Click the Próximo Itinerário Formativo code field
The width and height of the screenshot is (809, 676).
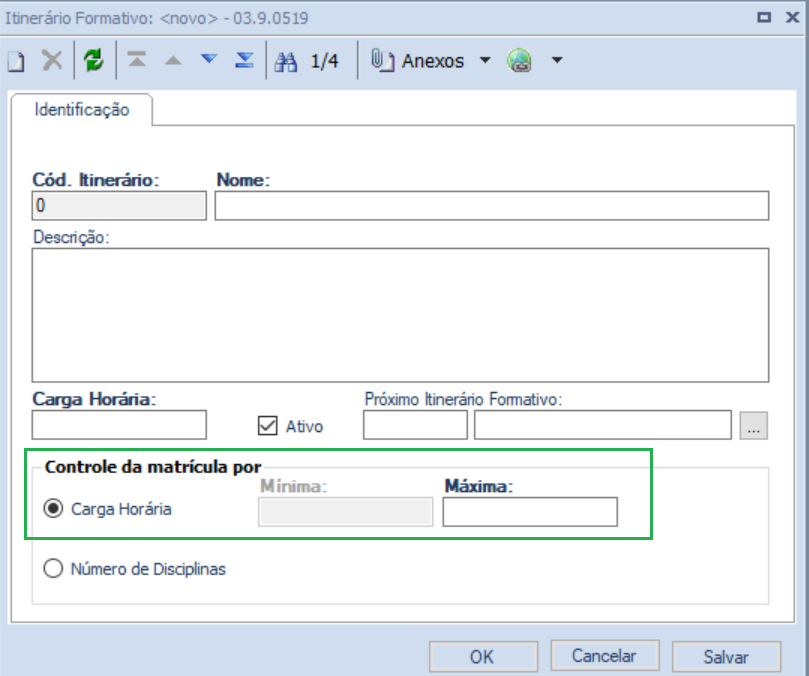point(415,425)
